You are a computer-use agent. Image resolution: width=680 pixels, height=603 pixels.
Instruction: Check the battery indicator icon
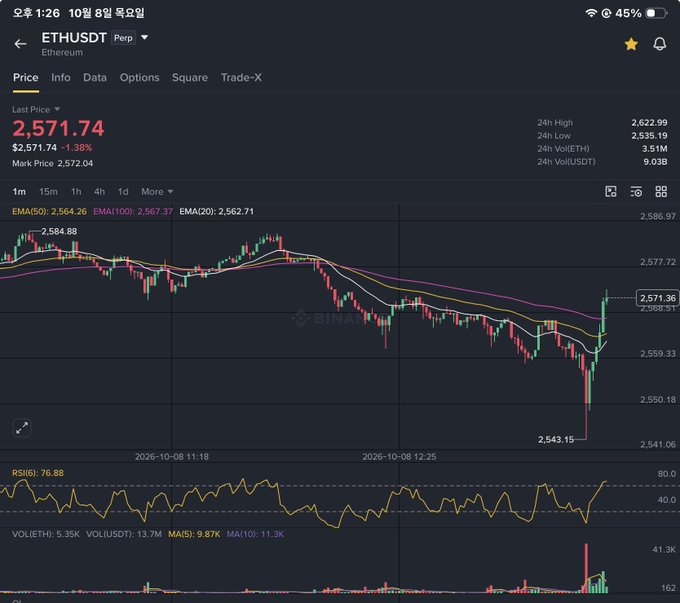click(x=656, y=13)
